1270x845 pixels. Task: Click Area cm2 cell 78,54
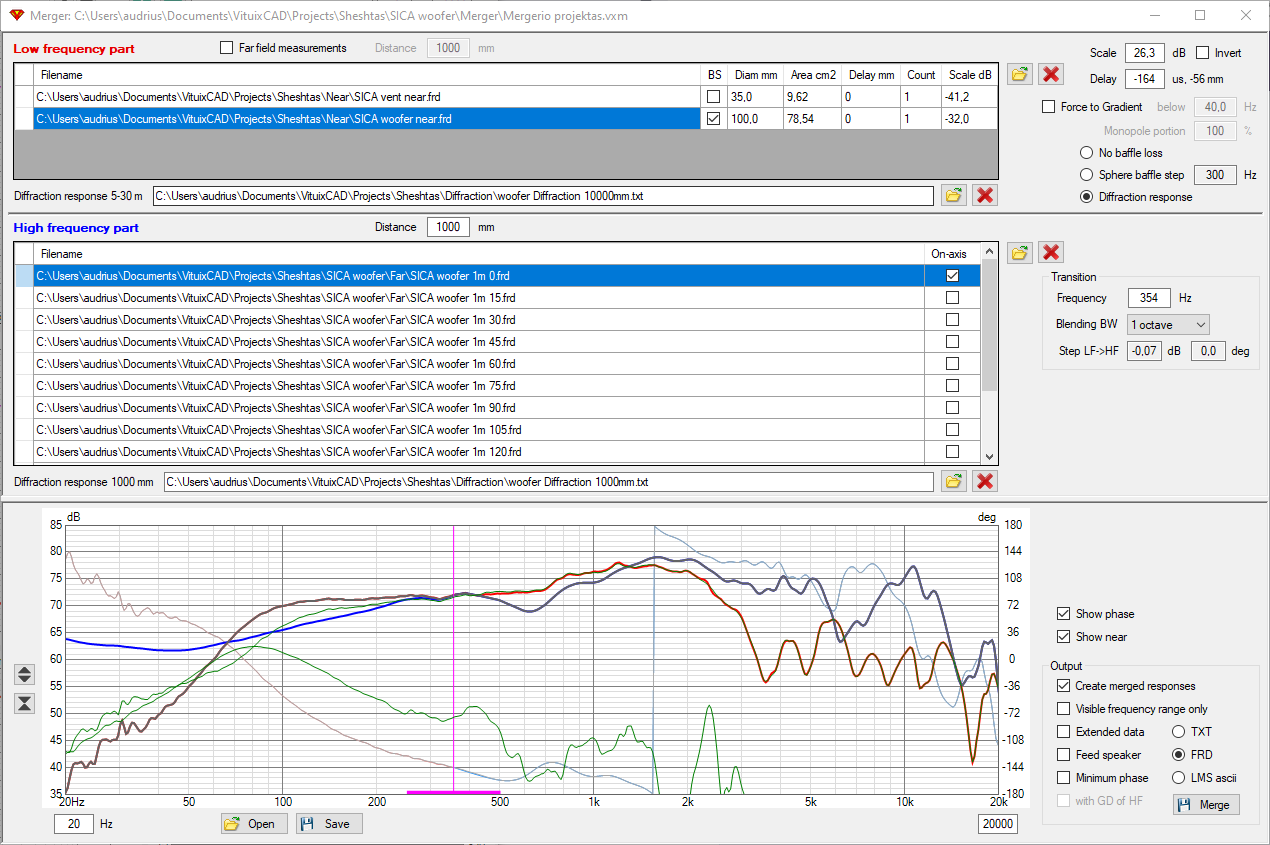811,119
